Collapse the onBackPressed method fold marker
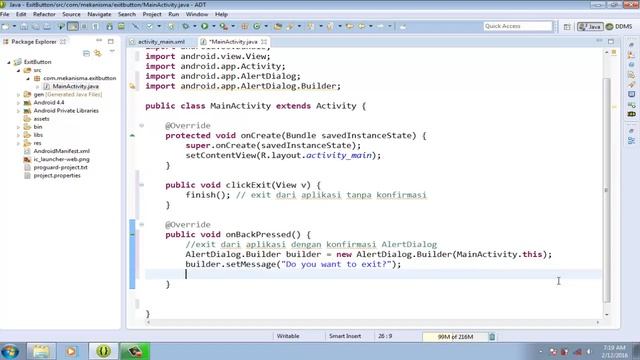Screen dimensions: 640x360 click(142, 224)
